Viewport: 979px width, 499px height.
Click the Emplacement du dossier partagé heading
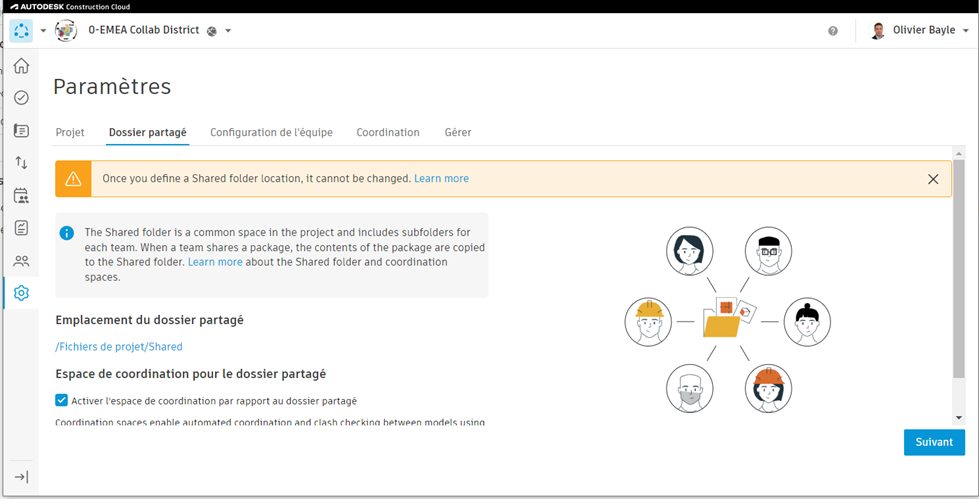tap(149, 320)
